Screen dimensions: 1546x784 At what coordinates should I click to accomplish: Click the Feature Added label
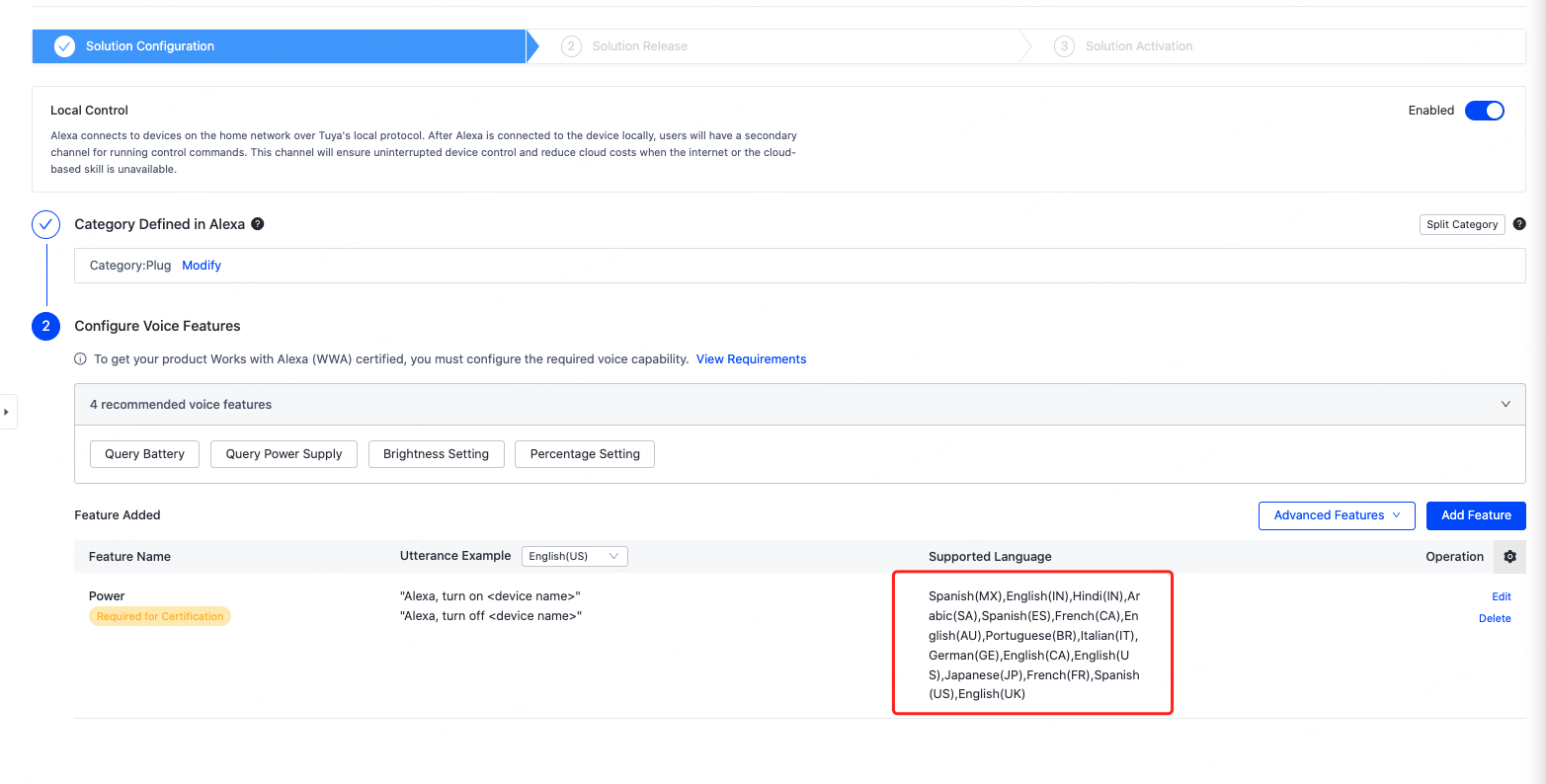118,515
